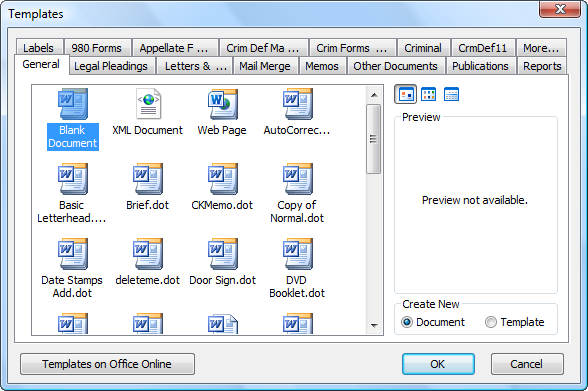
Task: Switch to the Legal Pleadings tab
Action: point(111,66)
